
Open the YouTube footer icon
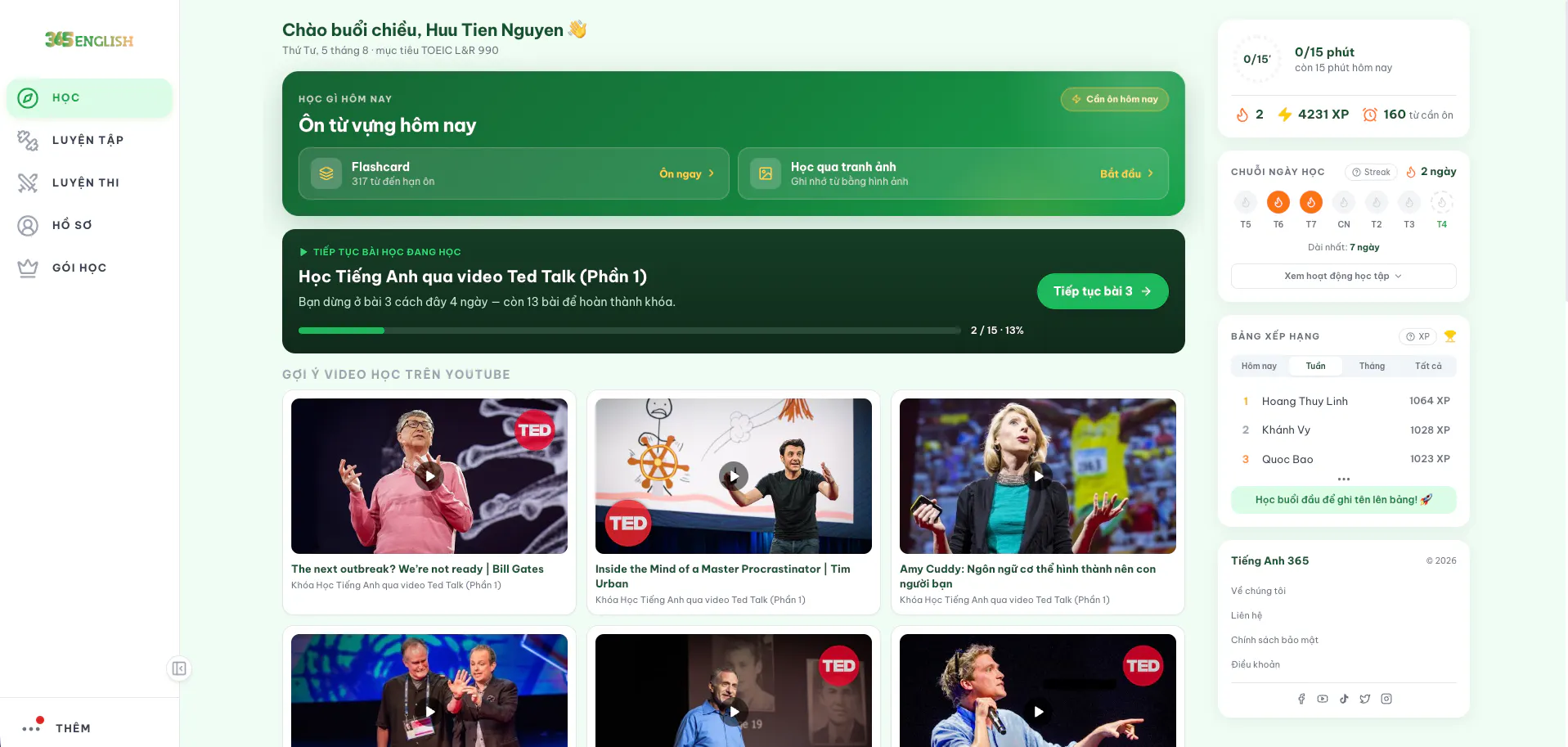coord(1323,699)
